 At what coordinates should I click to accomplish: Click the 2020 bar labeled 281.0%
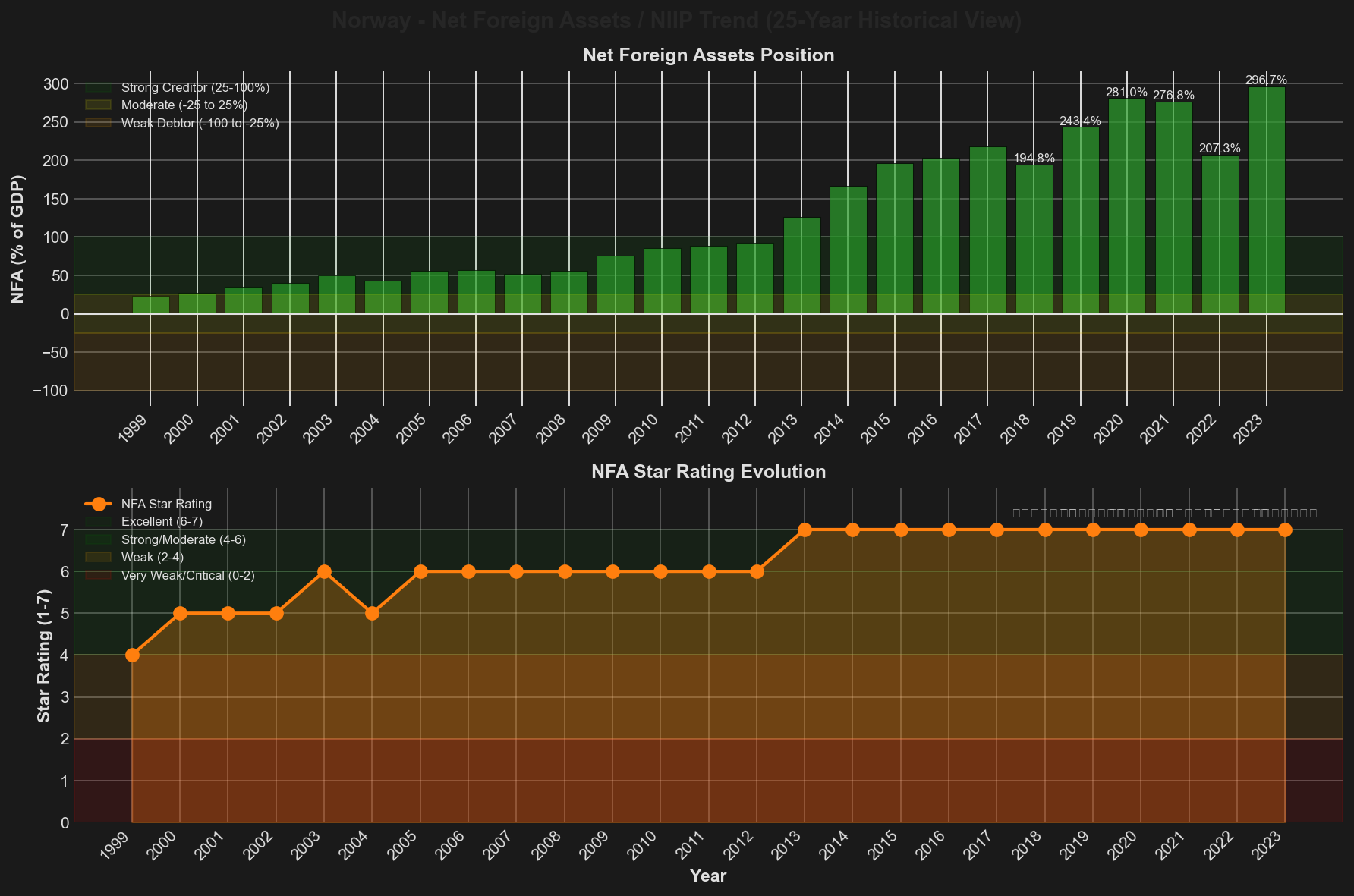tap(1126, 206)
